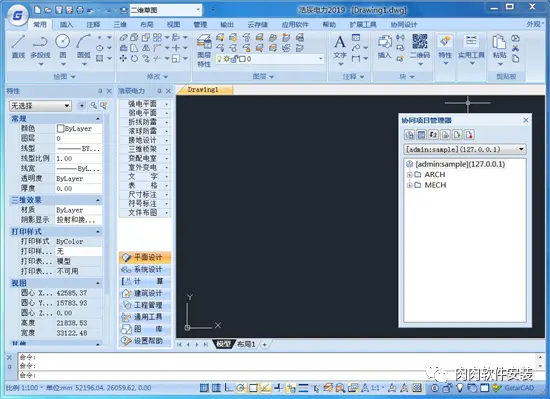Switch to the 协同设计 ribbon tab

(x=404, y=24)
